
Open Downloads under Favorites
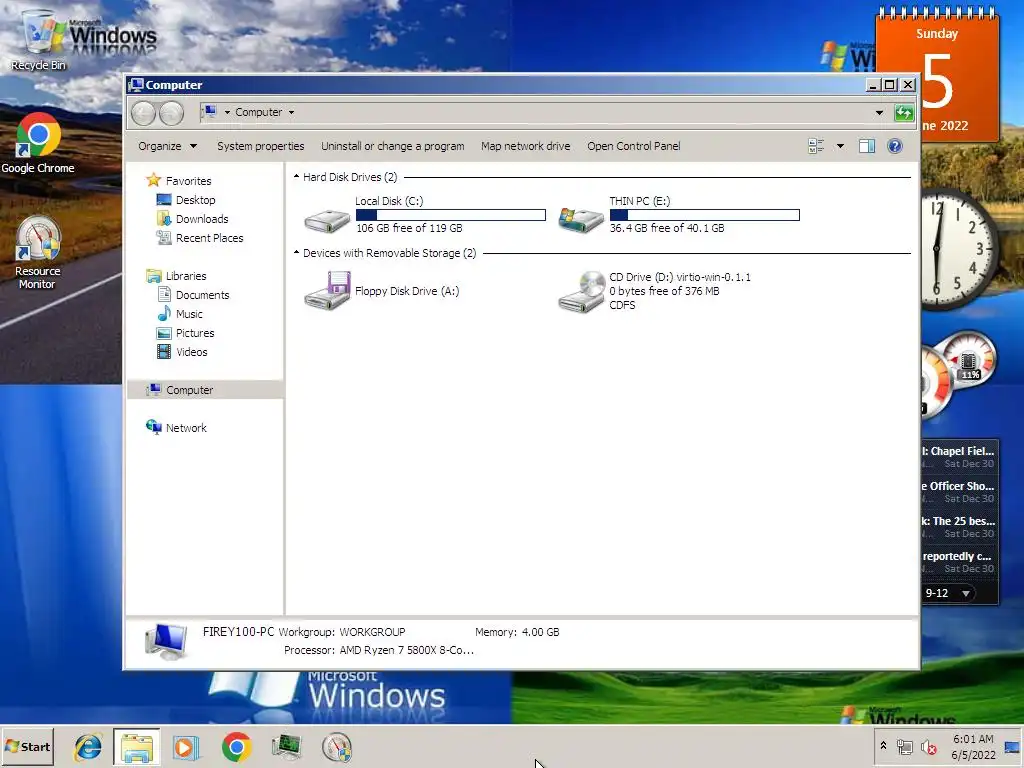click(x=202, y=219)
